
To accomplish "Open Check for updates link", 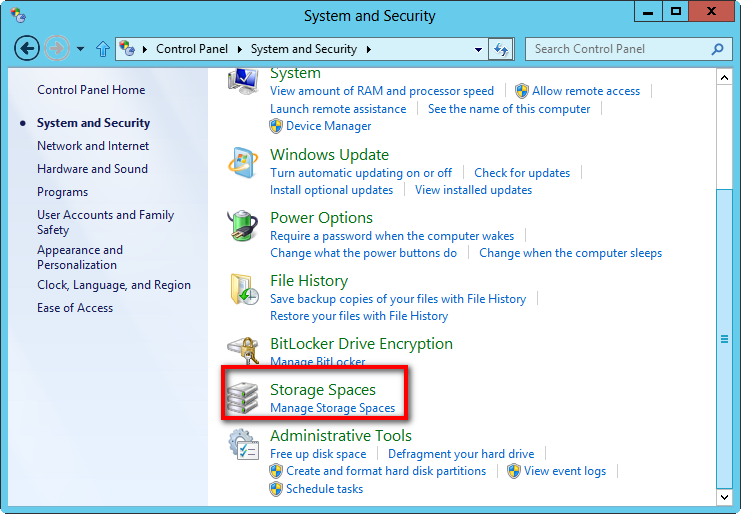I will pos(522,173).
